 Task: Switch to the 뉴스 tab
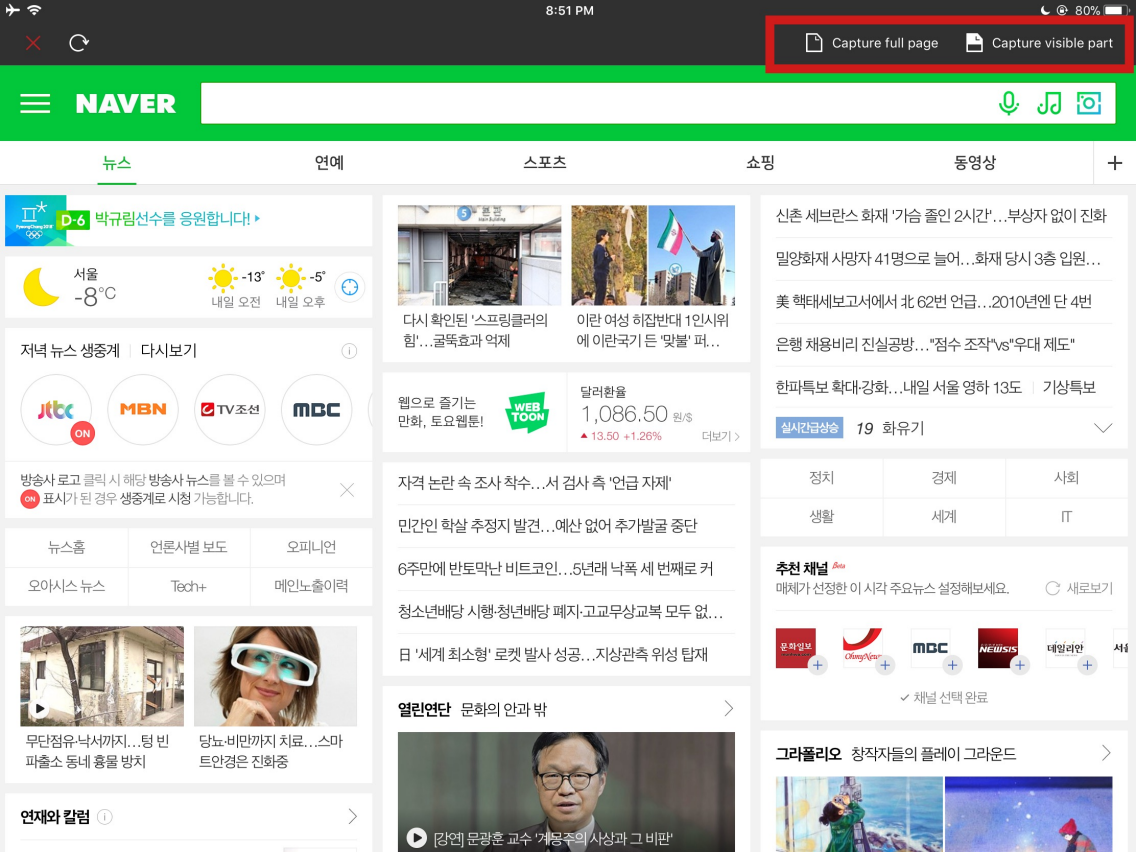(117, 162)
